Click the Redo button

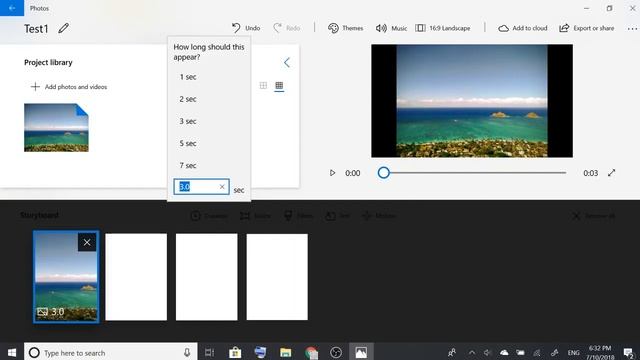[x=287, y=28]
